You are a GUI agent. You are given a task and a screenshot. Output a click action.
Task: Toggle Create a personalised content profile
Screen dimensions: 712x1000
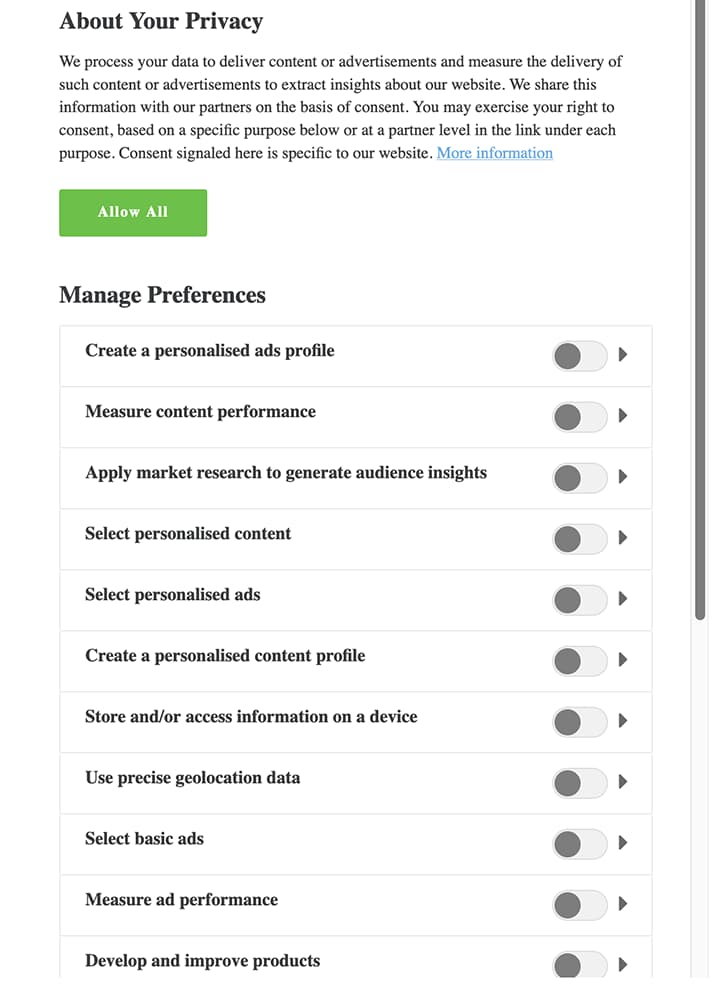tap(581, 661)
